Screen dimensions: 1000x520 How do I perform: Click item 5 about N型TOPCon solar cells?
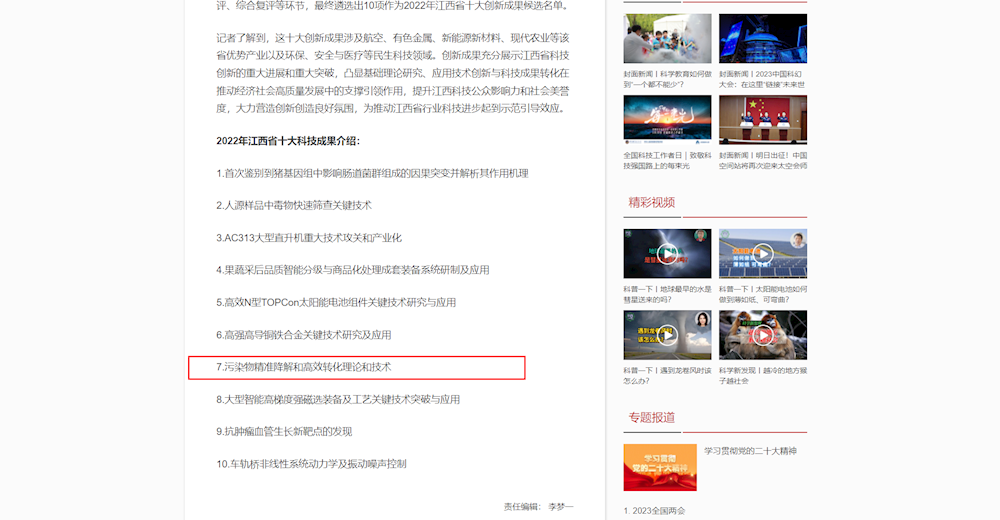click(336, 303)
